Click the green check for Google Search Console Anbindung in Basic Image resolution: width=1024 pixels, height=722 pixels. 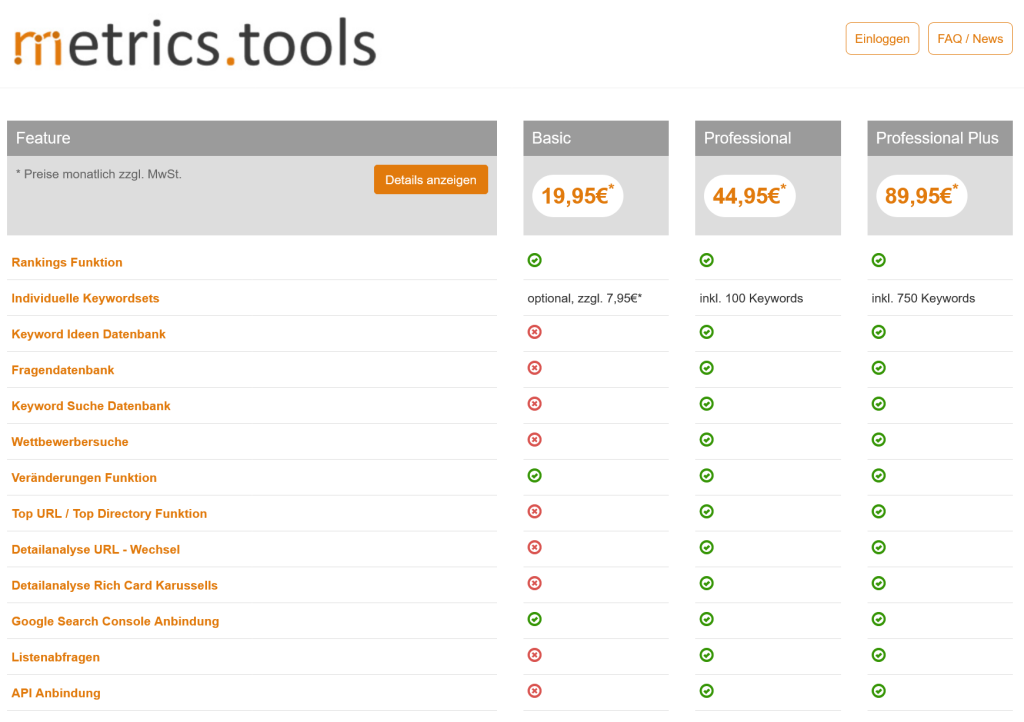click(x=534, y=619)
